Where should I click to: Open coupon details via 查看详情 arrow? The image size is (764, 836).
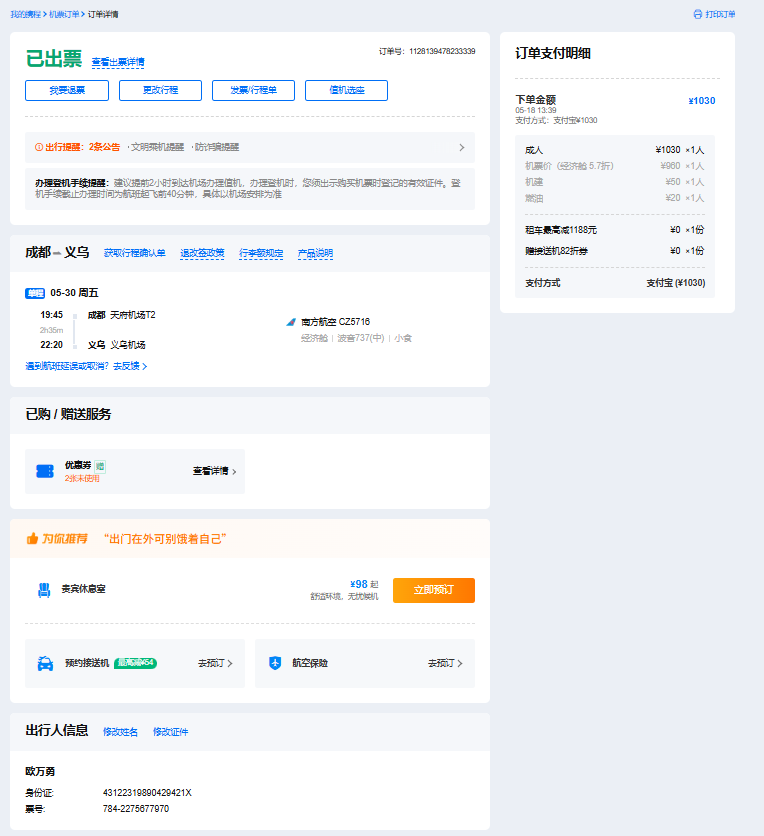point(233,471)
